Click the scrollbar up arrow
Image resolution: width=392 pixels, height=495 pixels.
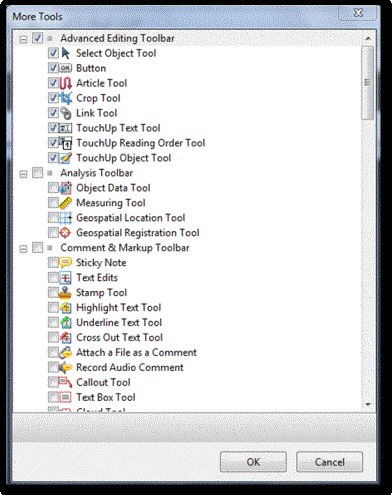[x=368, y=38]
